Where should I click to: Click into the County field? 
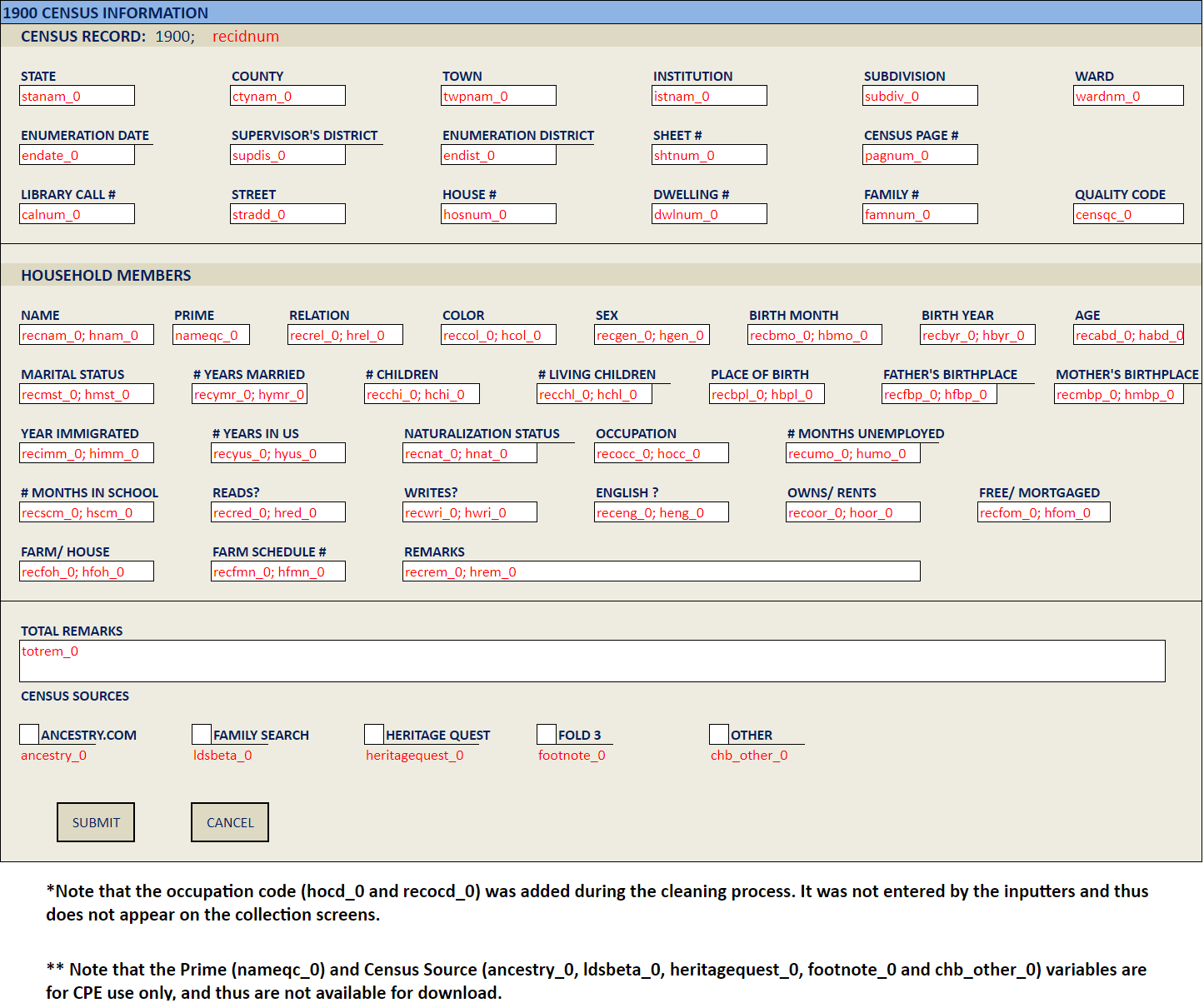tap(288, 96)
